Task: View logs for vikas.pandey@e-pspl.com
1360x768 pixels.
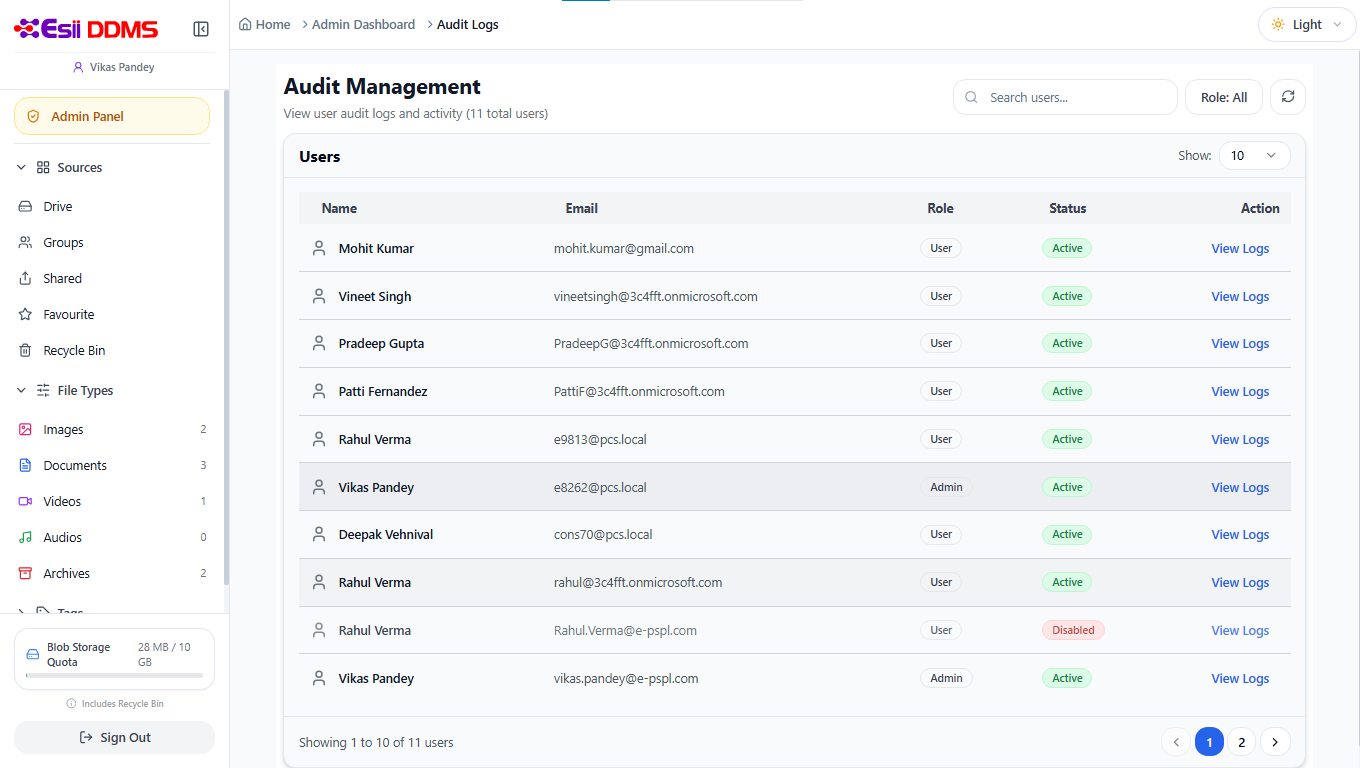Action: [x=1240, y=679]
